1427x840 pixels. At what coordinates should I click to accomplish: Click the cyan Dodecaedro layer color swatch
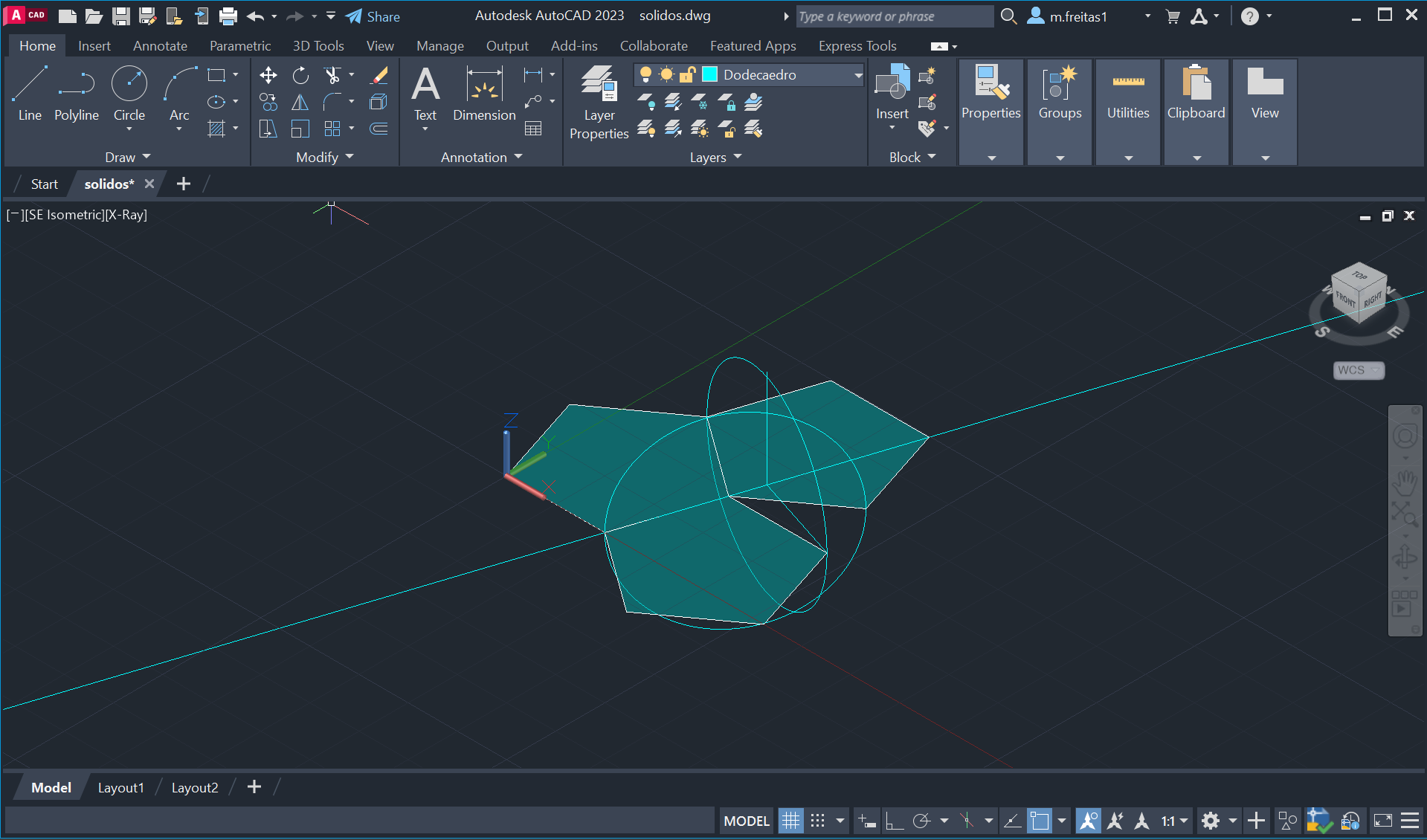pyautogui.click(x=710, y=74)
